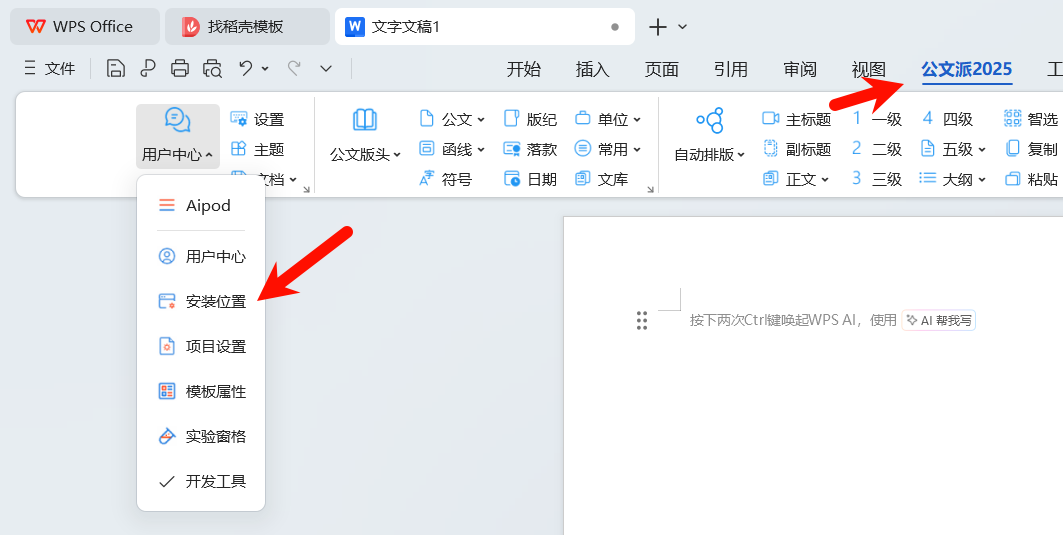1063x535 pixels.
Task: Switch to the 视图 ribbon tab
Action: click(868, 69)
